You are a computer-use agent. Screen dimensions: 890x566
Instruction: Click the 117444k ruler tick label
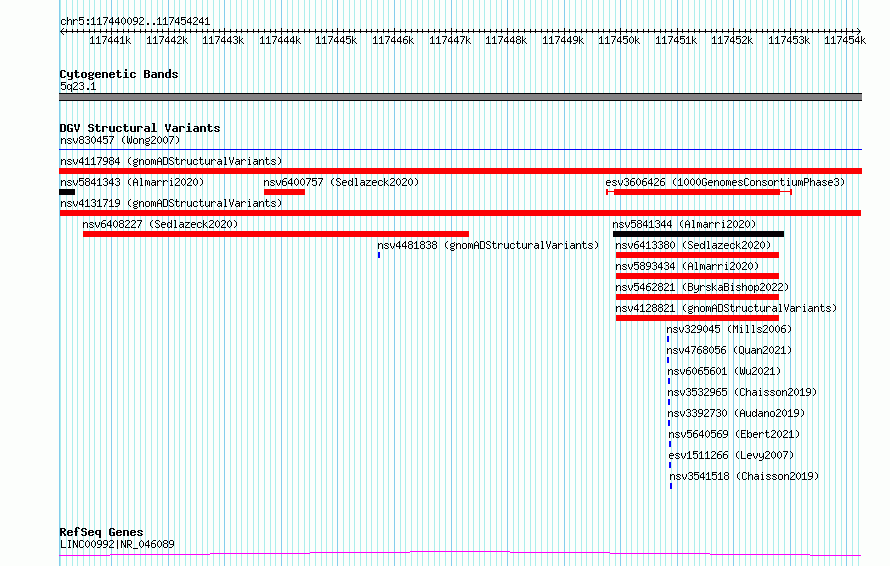280,40
